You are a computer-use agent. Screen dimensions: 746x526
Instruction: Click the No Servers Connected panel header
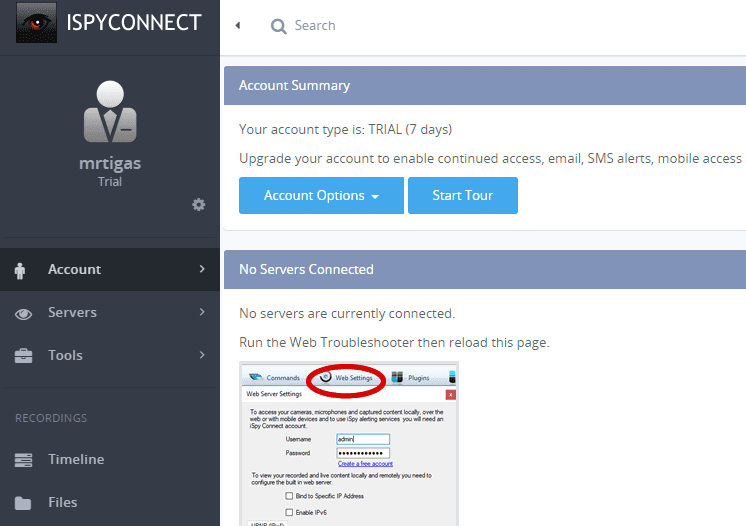[485, 269]
